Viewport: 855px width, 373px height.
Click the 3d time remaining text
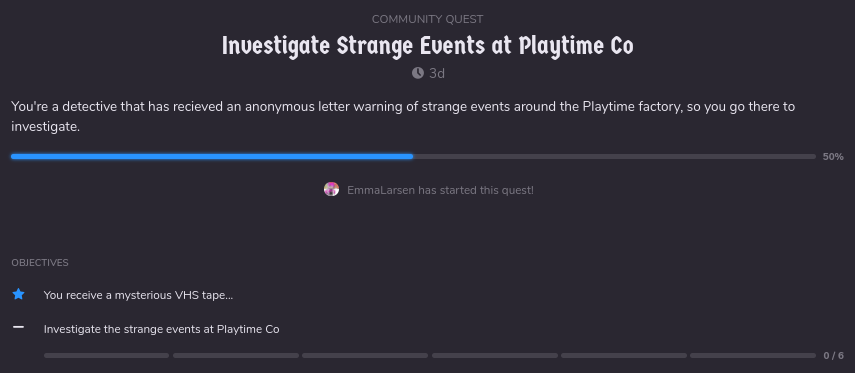[x=437, y=73]
